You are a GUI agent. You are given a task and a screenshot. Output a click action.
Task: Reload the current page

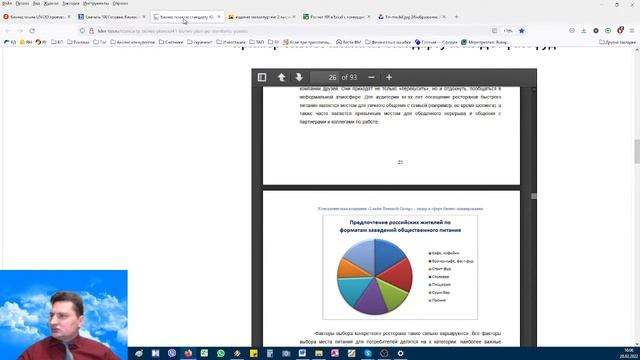(x=32, y=31)
